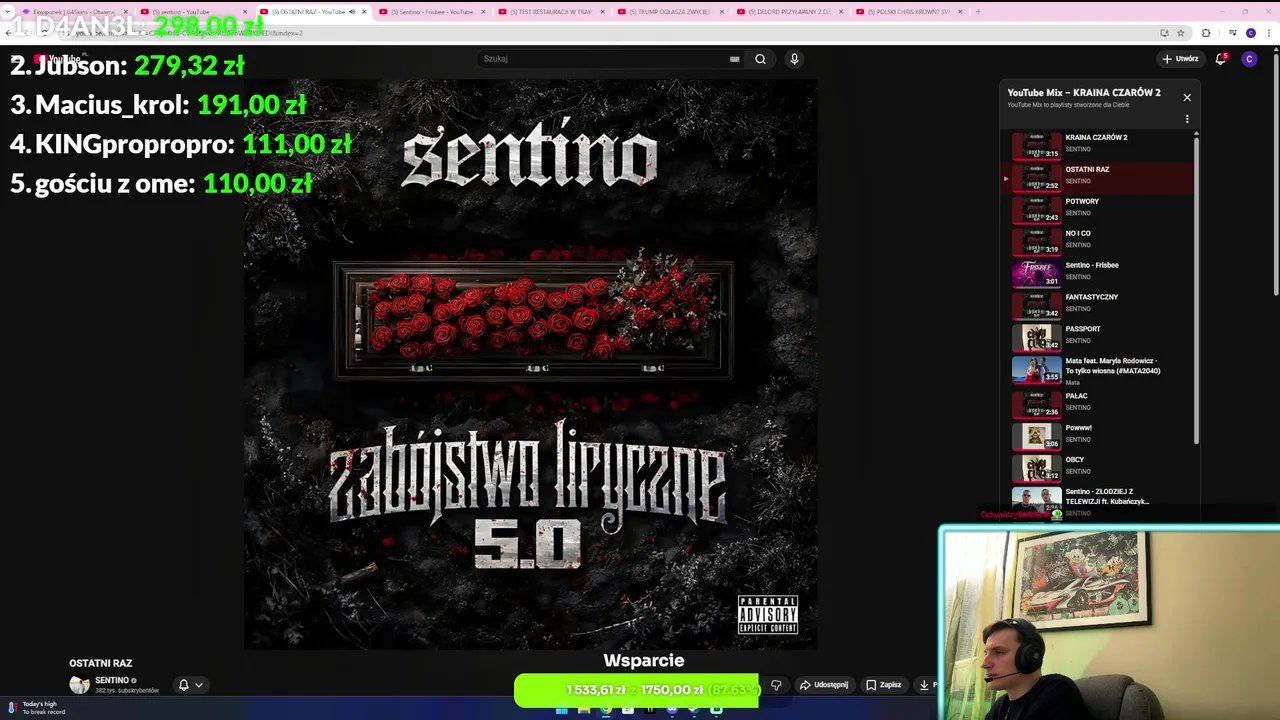
Task: Open on-screen keyboard icon in search box
Action: [735, 59]
